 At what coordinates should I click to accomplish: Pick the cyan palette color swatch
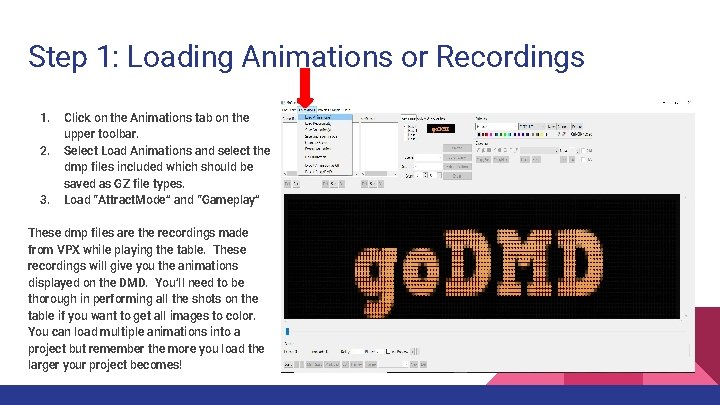tap(510, 135)
